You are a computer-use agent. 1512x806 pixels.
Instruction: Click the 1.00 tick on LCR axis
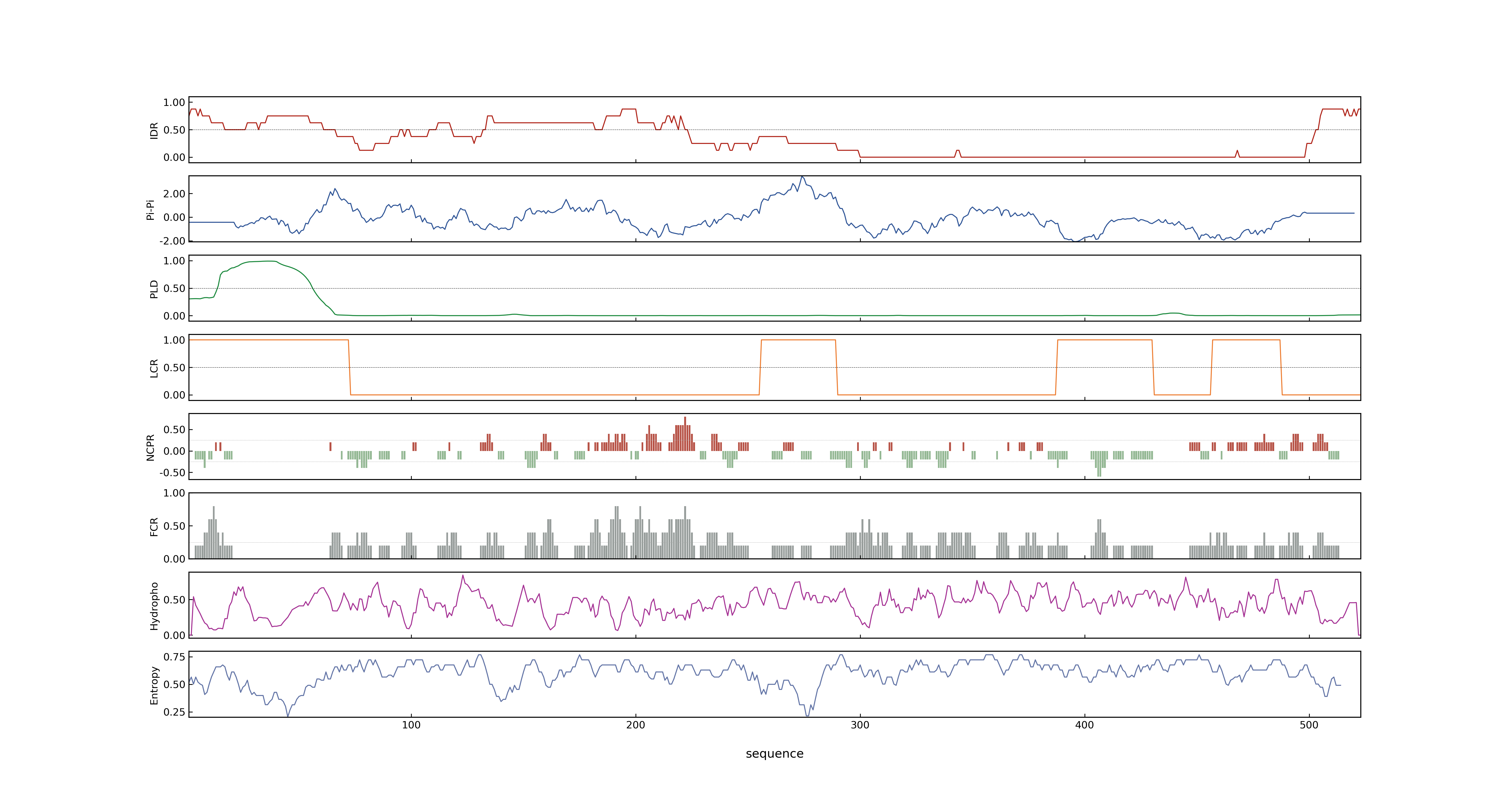174,340
